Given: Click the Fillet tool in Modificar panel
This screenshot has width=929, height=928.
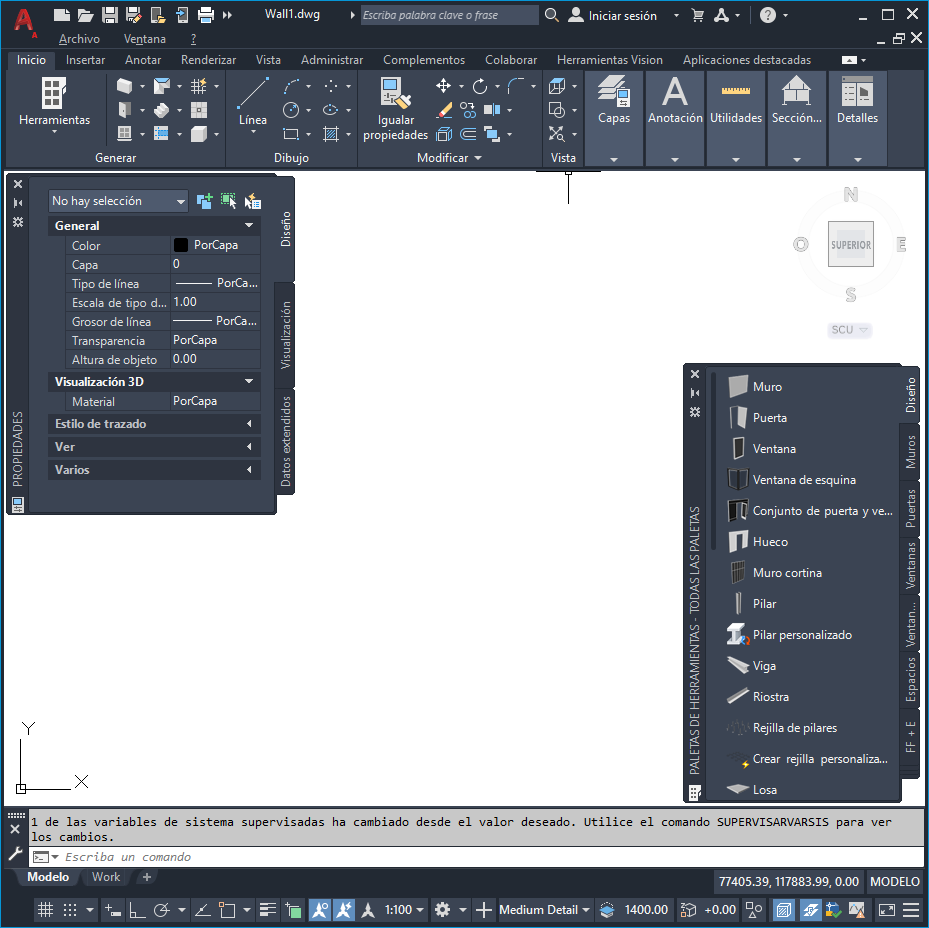Looking at the screenshot, I should click(x=515, y=86).
